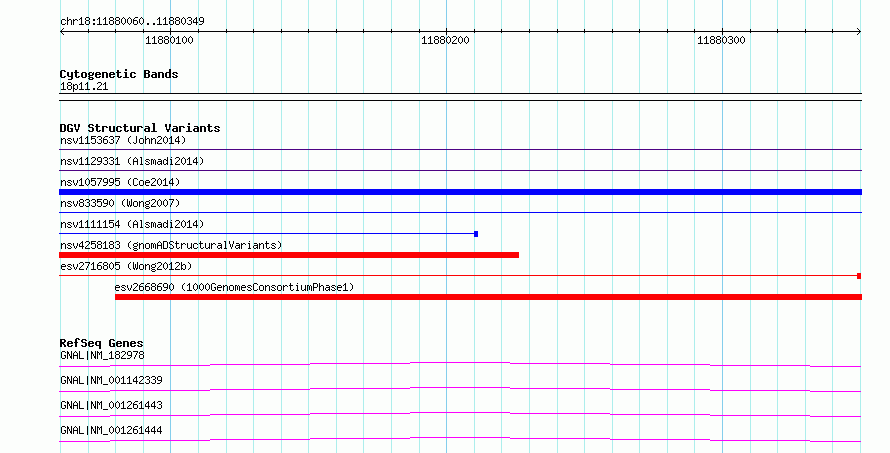
Task: Click the ruler position 11880100
Action: (x=169, y=40)
